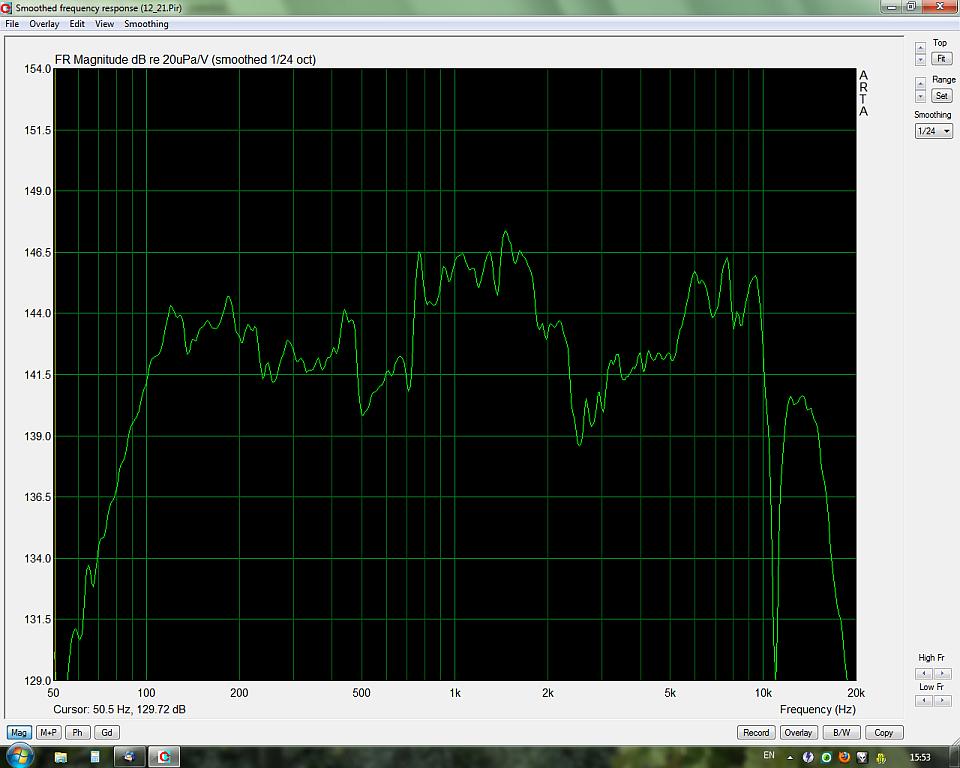Click the Fit button
The height and width of the screenshot is (768, 960).
coord(942,59)
